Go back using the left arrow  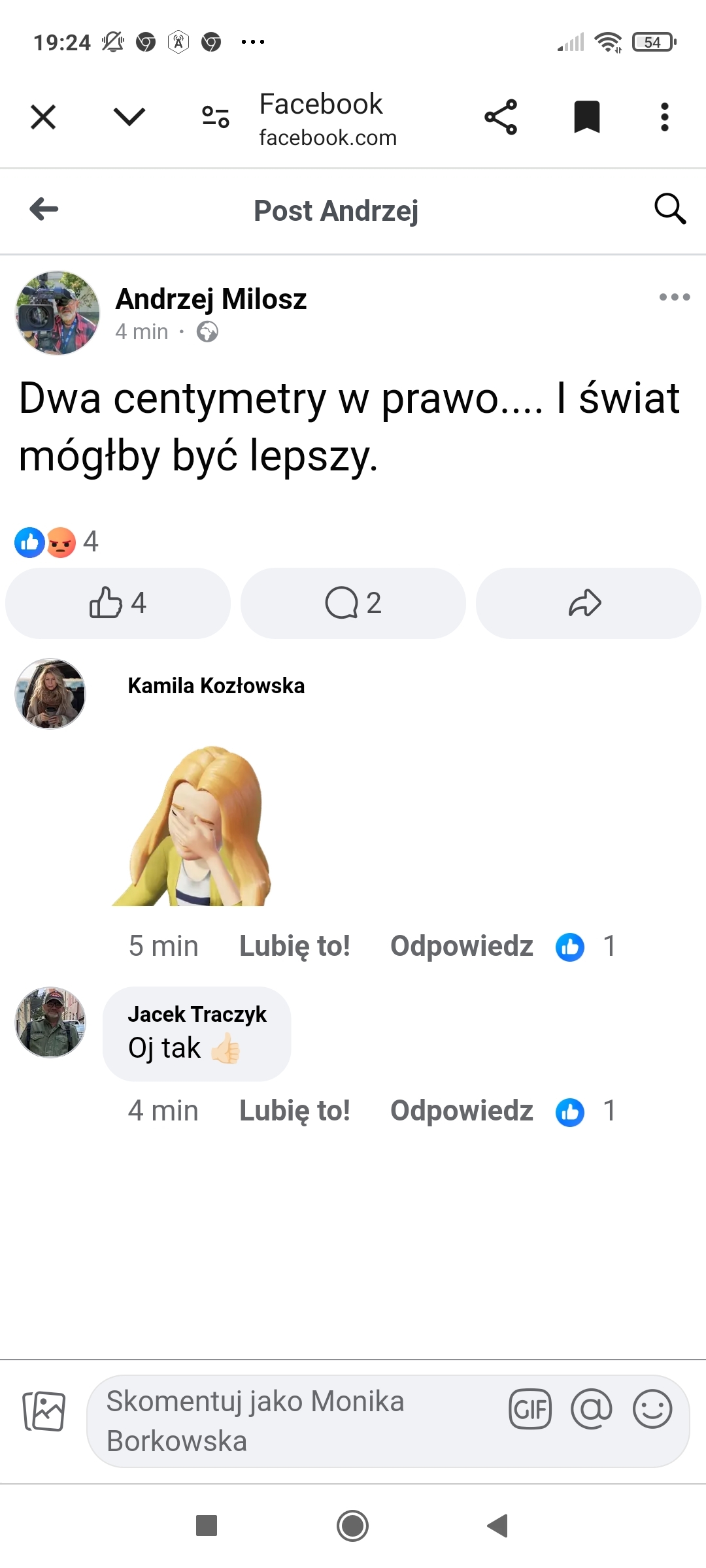click(44, 210)
